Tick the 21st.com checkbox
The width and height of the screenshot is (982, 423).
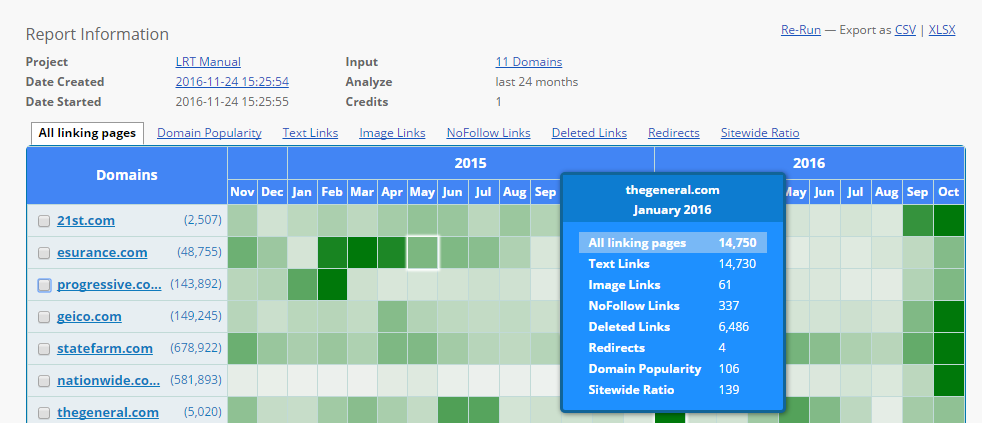[x=44, y=221]
